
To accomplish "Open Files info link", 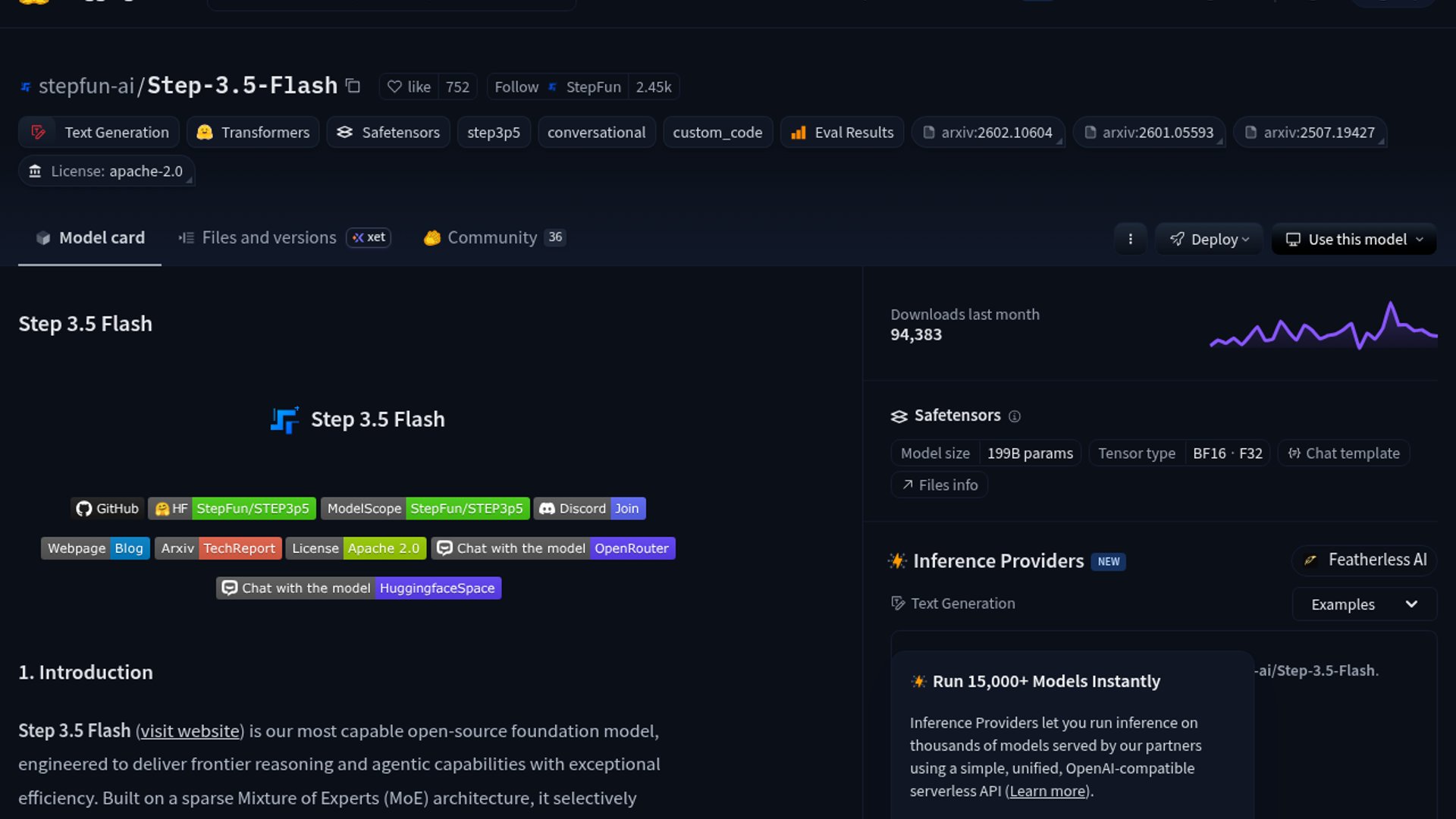I will [x=940, y=485].
